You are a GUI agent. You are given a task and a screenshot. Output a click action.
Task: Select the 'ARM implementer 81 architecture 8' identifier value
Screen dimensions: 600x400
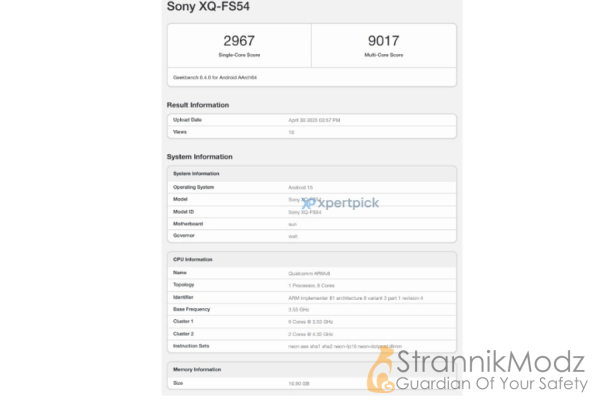coord(355,298)
